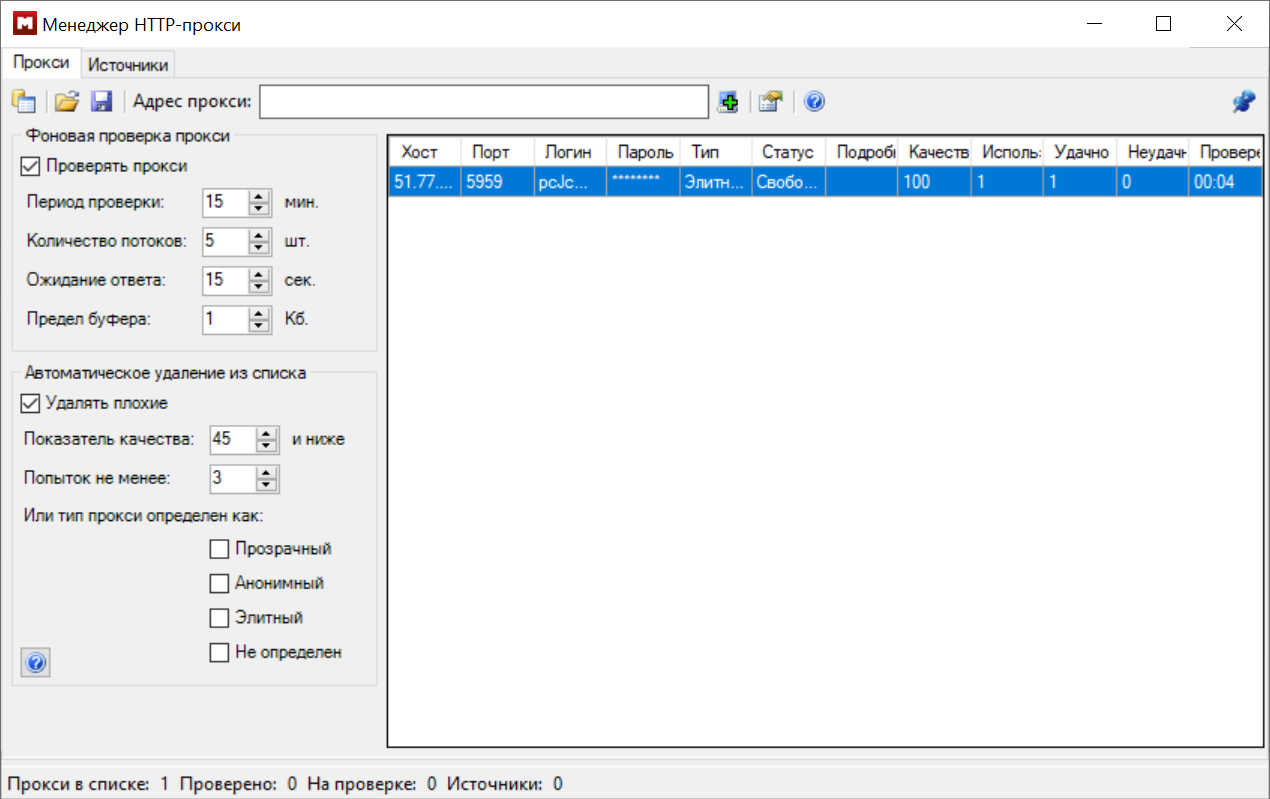Enable the 'Прозрачный' proxy type checkbox
1270x799 pixels.
pos(219,549)
